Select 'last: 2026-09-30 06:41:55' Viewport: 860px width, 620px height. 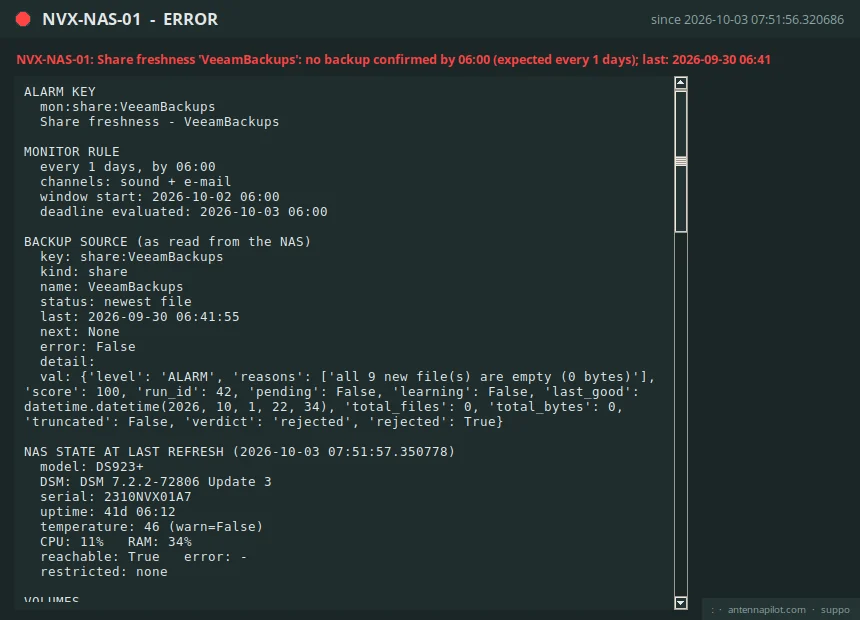pos(140,317)
